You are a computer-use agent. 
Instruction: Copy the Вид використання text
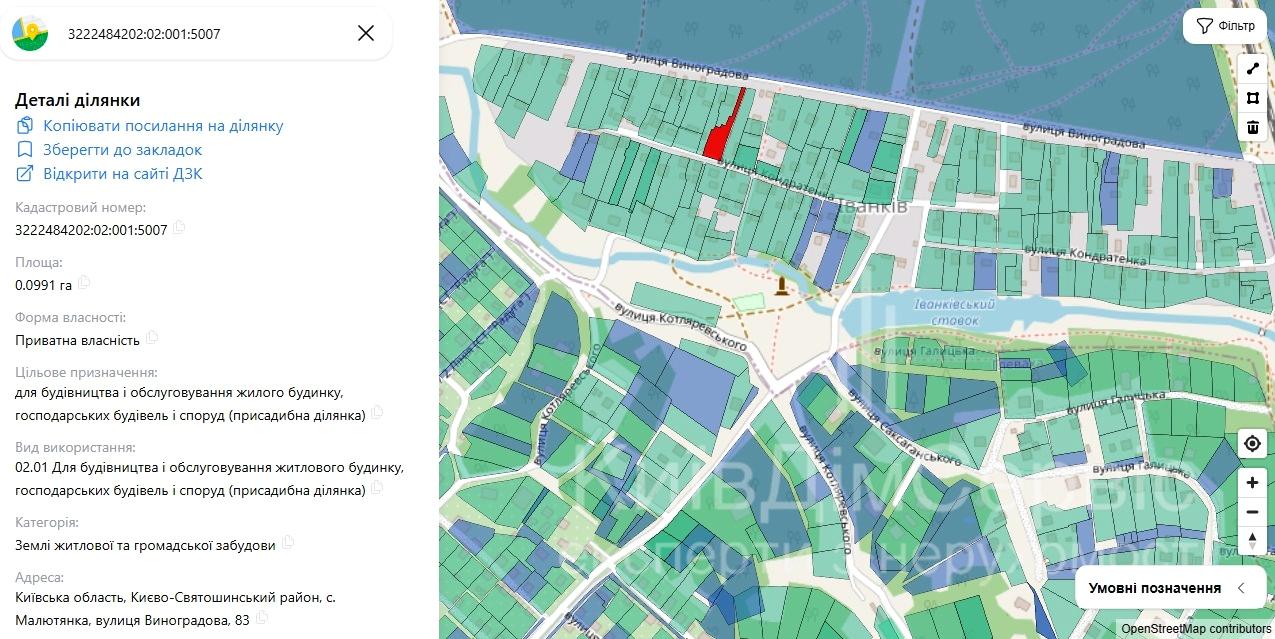point(377,488)
